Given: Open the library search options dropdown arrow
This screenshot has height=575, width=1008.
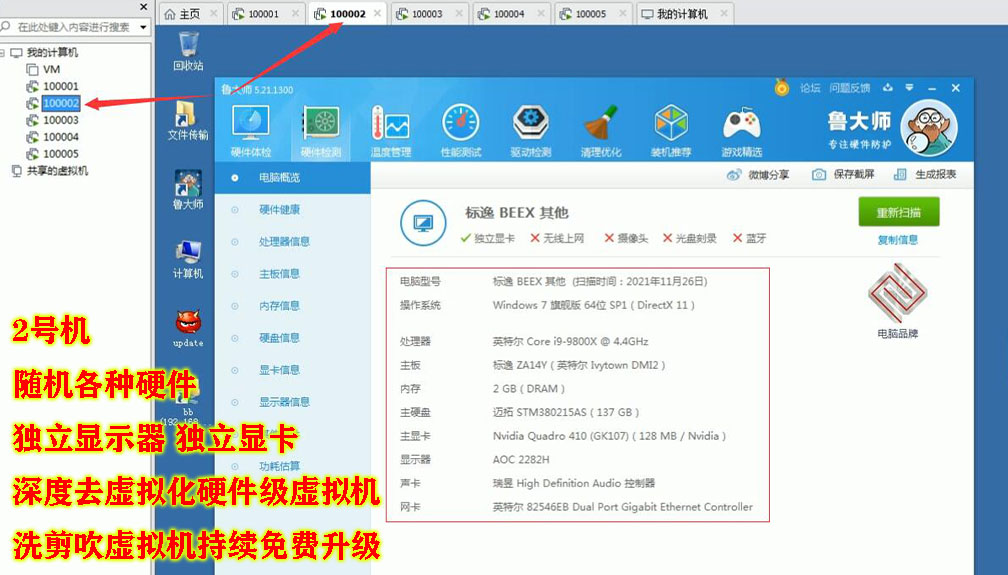Looking at the screenshot, I should [143, 27].
